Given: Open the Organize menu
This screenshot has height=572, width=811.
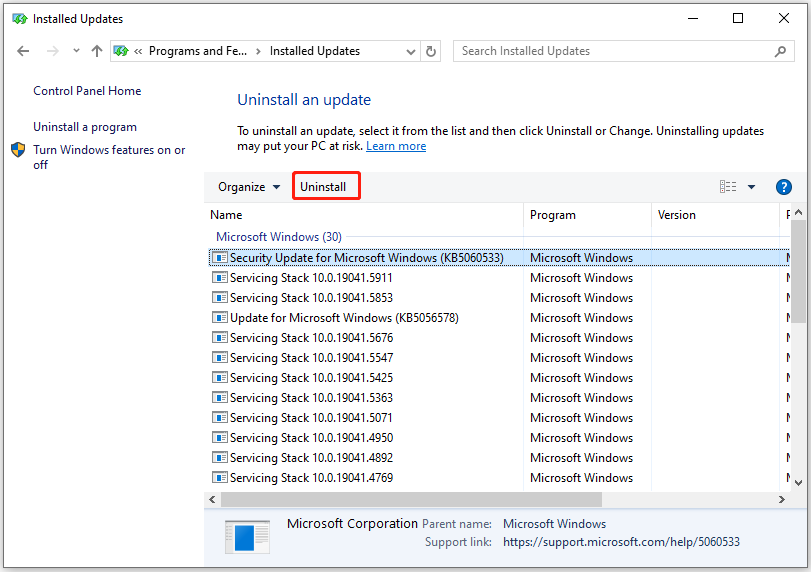Looking at the screenshot, I should (x=249, y=187).
